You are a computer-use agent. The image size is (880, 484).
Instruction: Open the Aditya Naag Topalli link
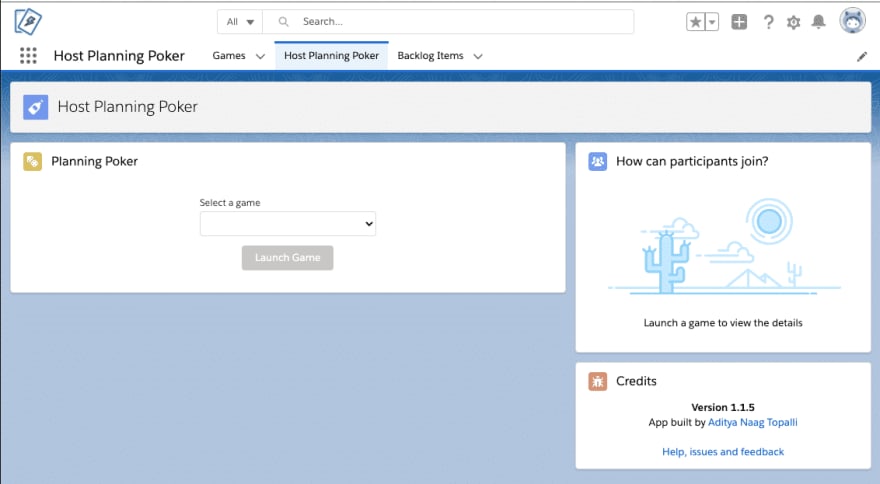[753, 422]
